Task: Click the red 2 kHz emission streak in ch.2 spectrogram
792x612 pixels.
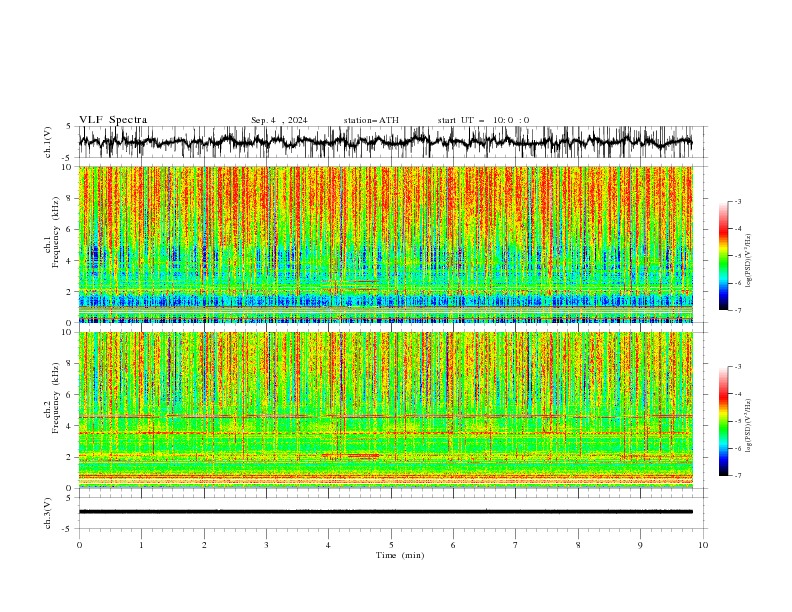Action: click(x=351, y=455)
